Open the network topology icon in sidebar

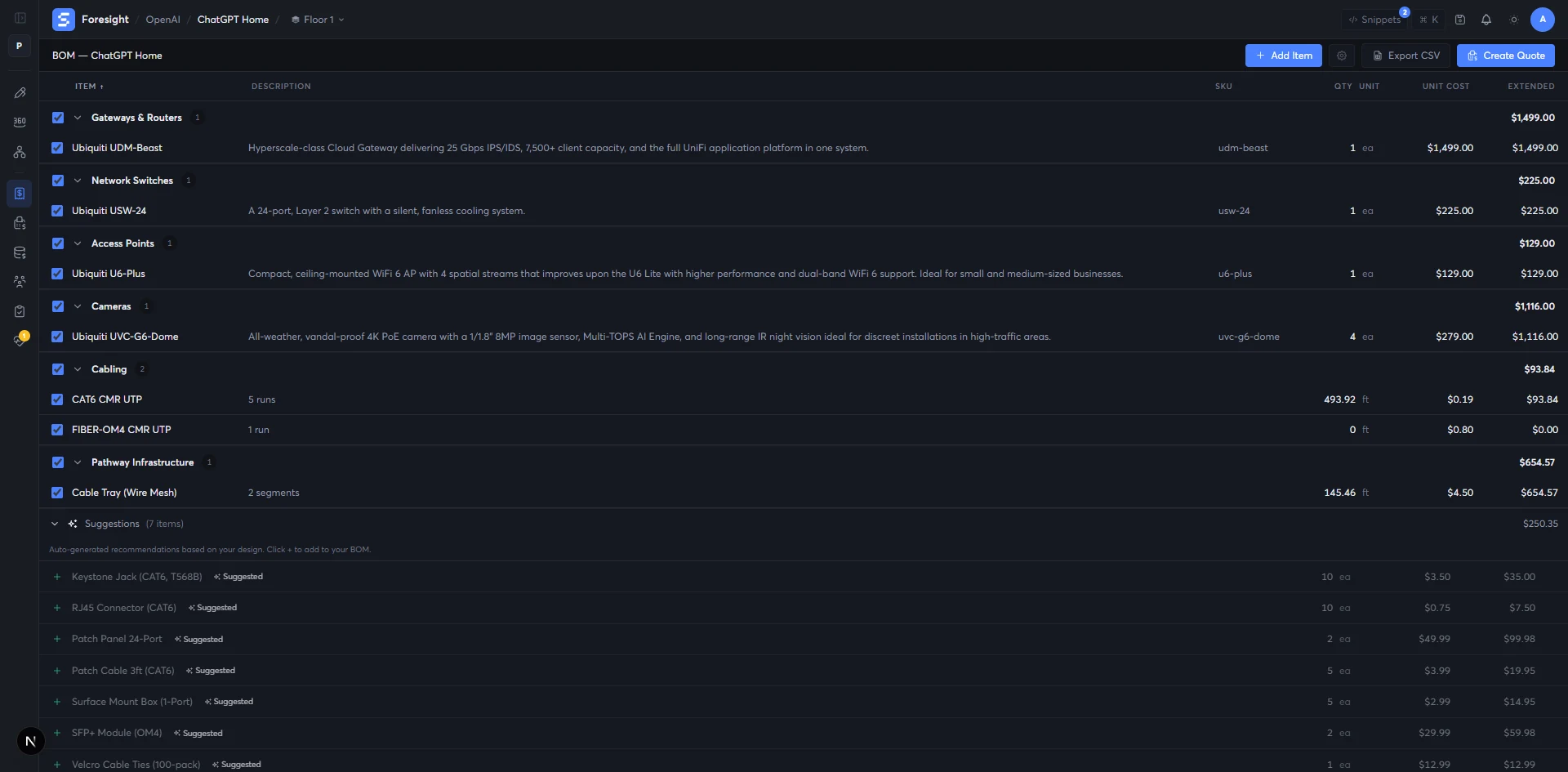(20, 152)
